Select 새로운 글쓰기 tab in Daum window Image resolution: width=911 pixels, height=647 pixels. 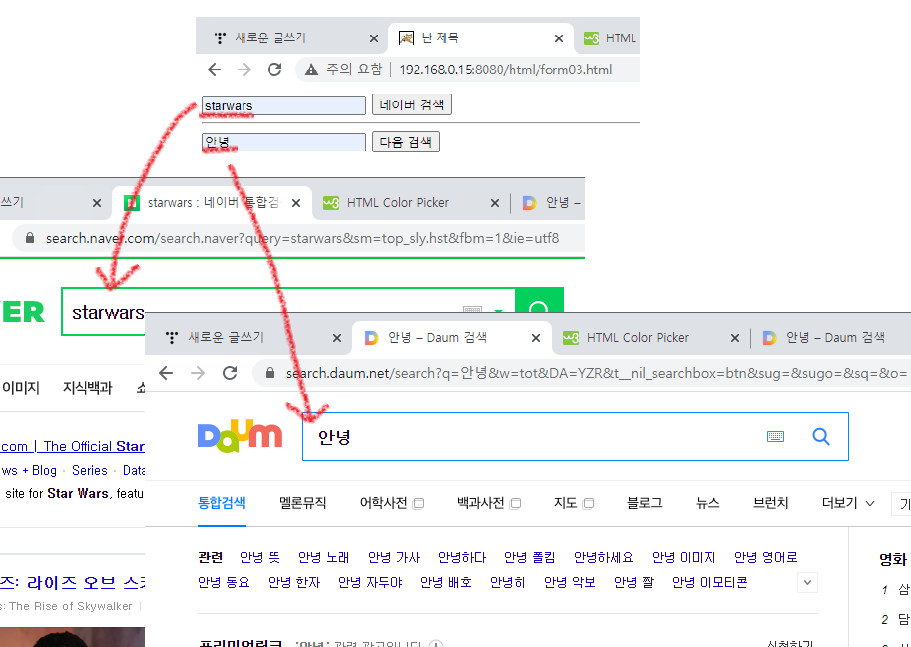coord(250,337)
